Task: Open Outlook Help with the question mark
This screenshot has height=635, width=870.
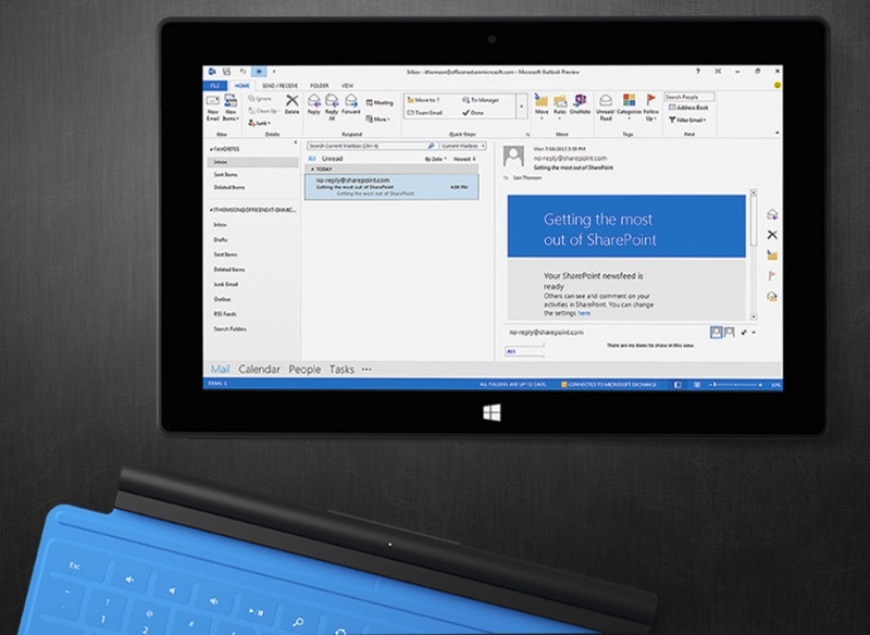Action: pos(698,72)
